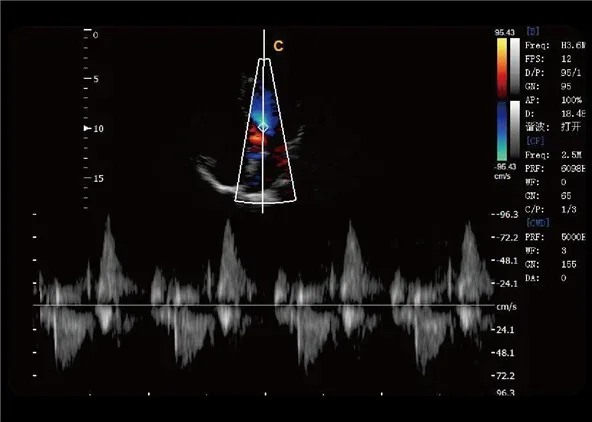Screen dimensions: 592x422
Task: Click the B-mode GN 95 gain value
Action: click(566, 86)
